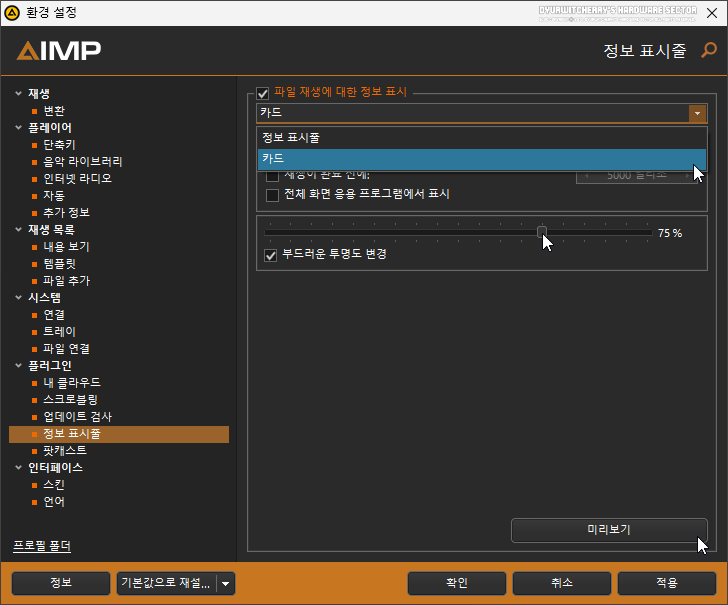Open 스킨 interface page
Screen dimensions: 728x605
coord(54,485)
